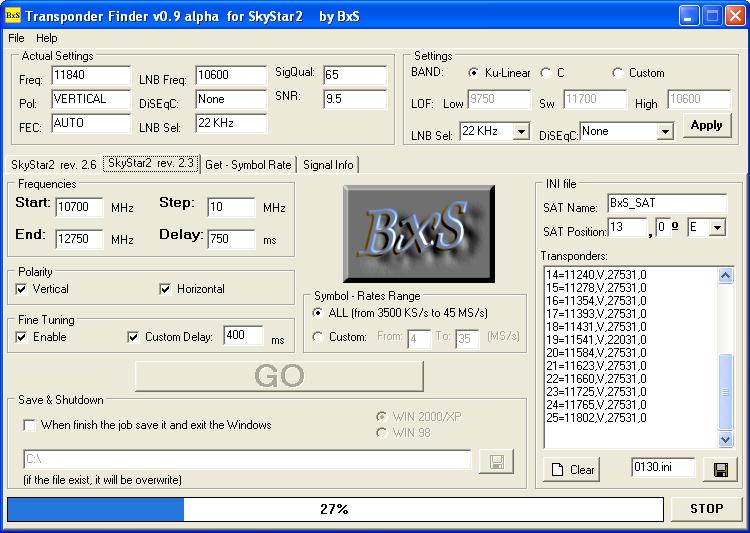This screenshot has width=750, height=533.
Task: Click the LOF Sw field 11700
Action: (x=595, y=100)
